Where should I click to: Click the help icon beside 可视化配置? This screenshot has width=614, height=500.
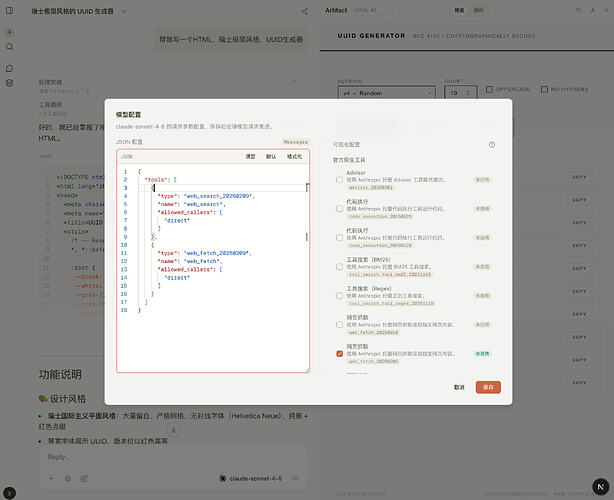(x=492, y=144)
